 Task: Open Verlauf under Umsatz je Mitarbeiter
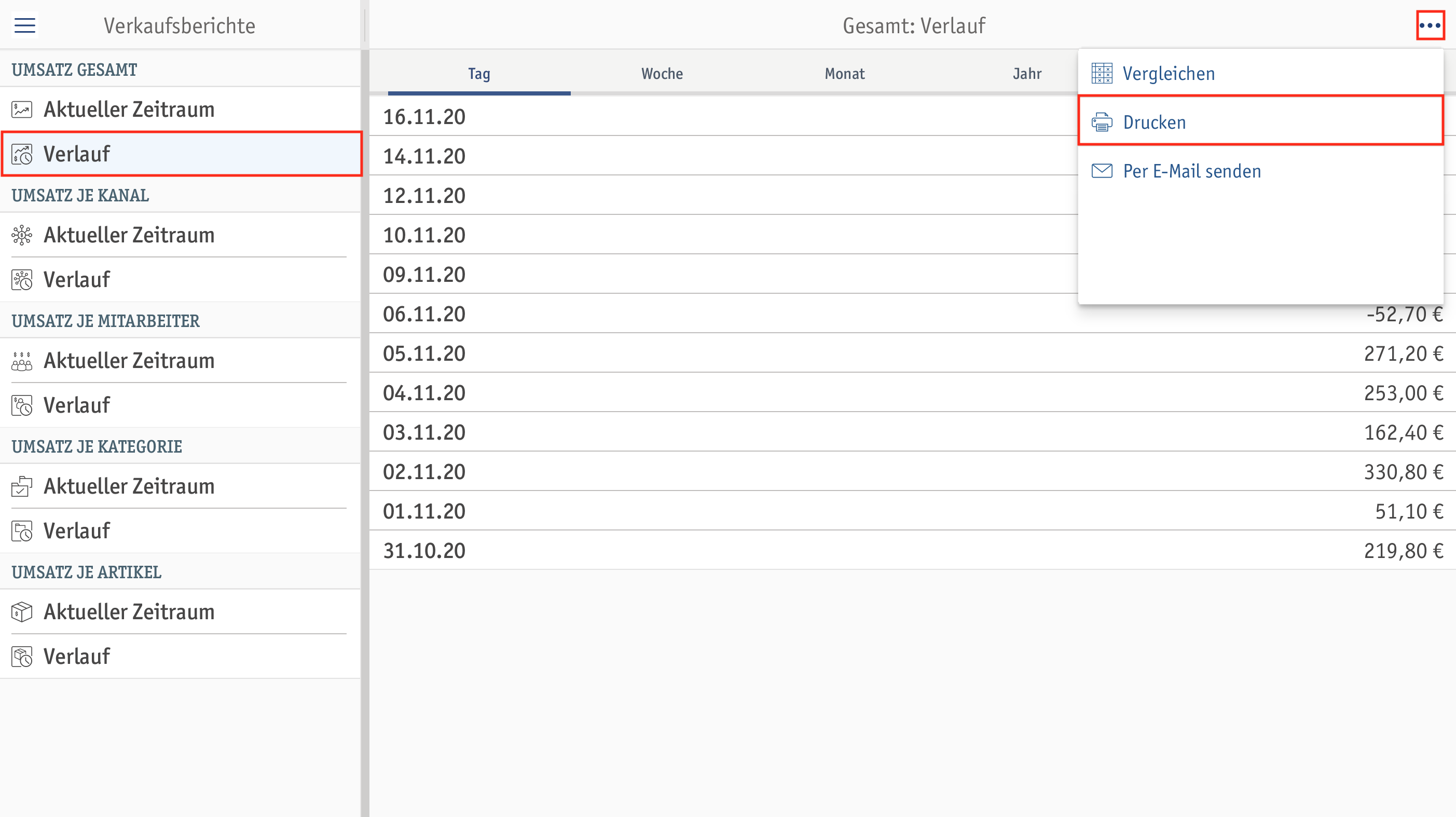pos(180,405)
